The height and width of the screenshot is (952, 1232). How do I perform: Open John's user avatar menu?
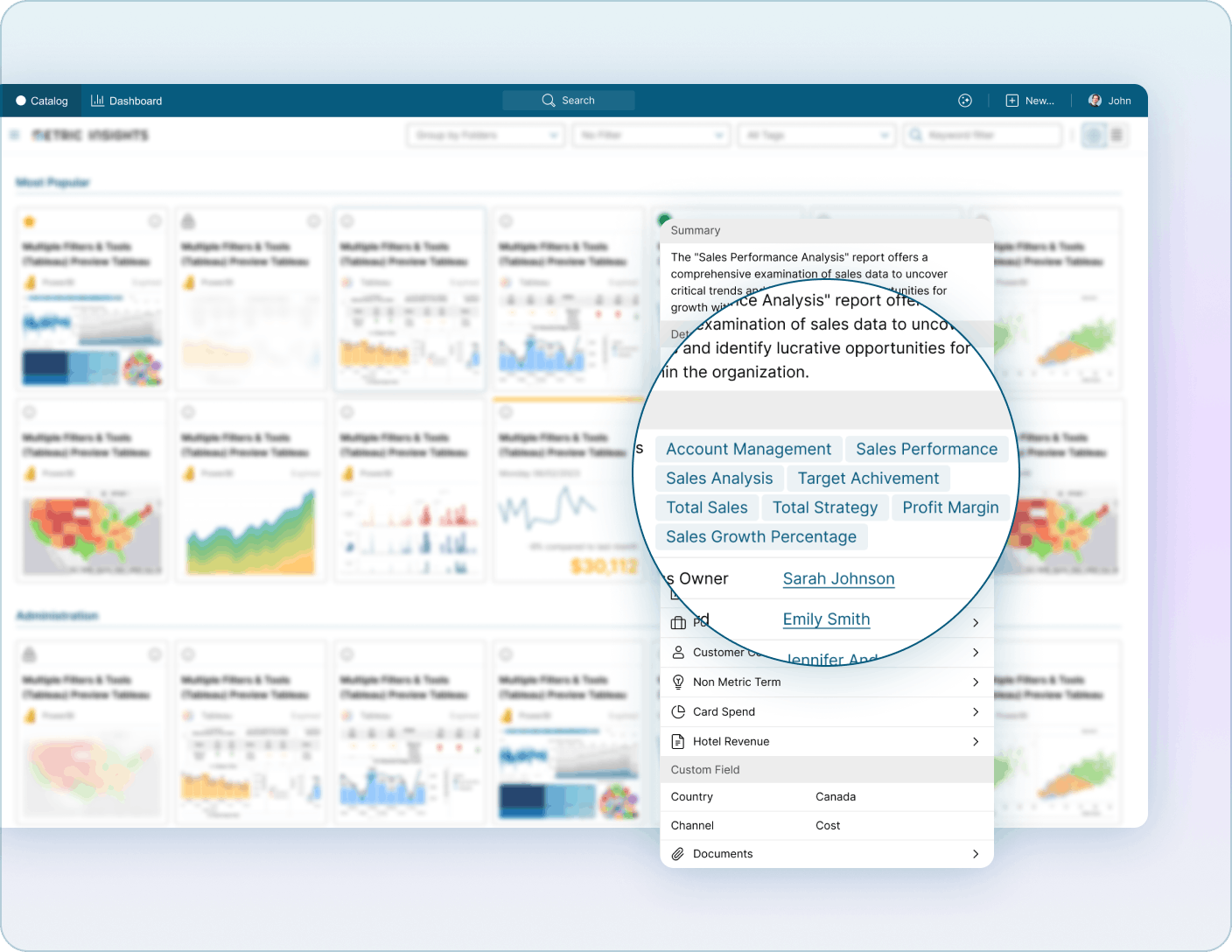1095,100
